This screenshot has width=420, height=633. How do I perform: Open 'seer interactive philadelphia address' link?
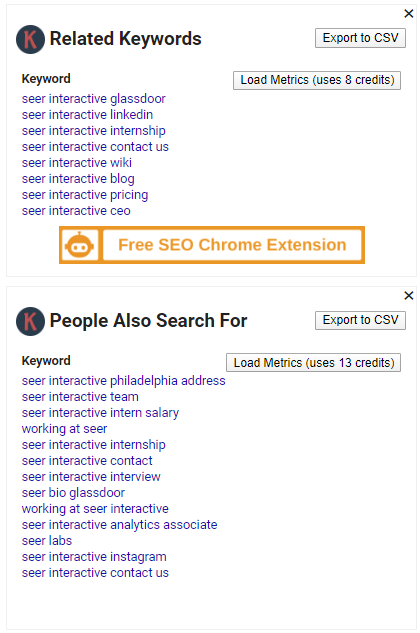click(124, 381)
